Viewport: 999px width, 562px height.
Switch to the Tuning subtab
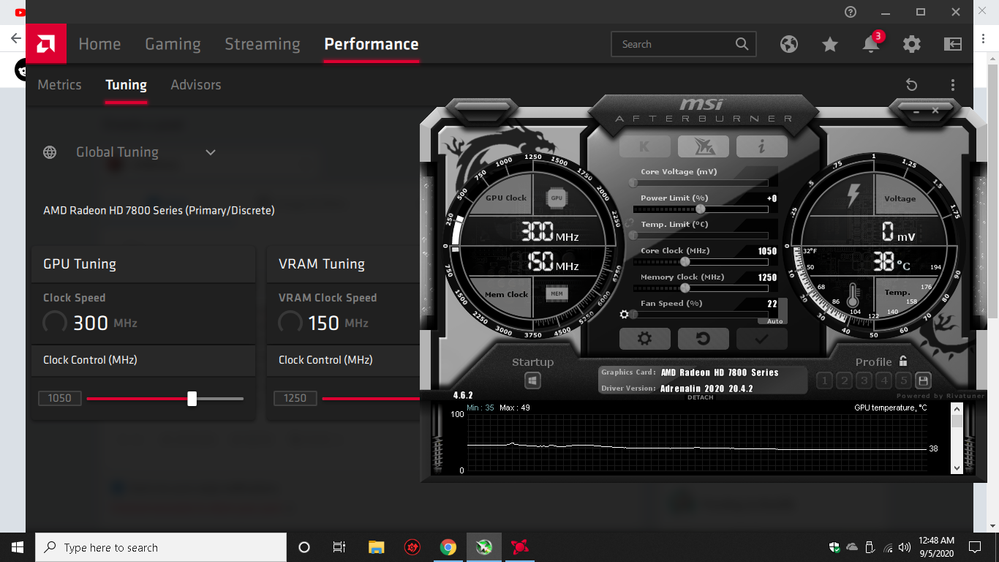tap(126, 85)
